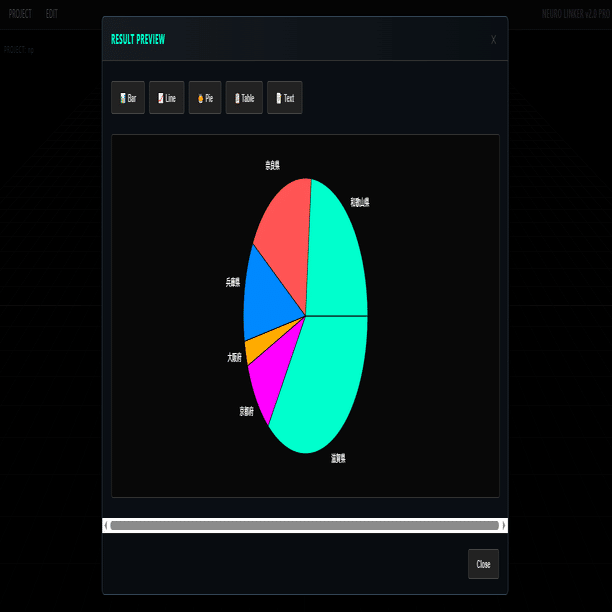Switch result preview to Line chart
This screenshot has height=612, width=612.
(x=167, y=98)
